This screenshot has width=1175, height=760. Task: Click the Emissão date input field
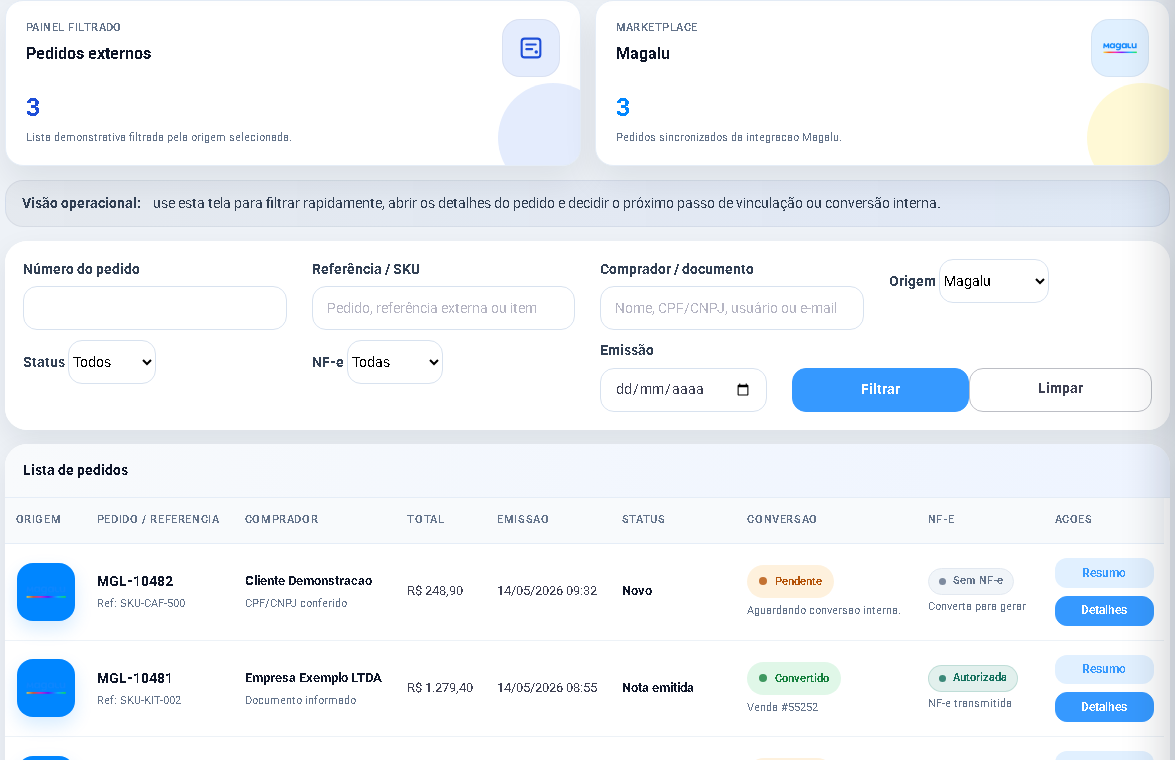click(683, 390)
